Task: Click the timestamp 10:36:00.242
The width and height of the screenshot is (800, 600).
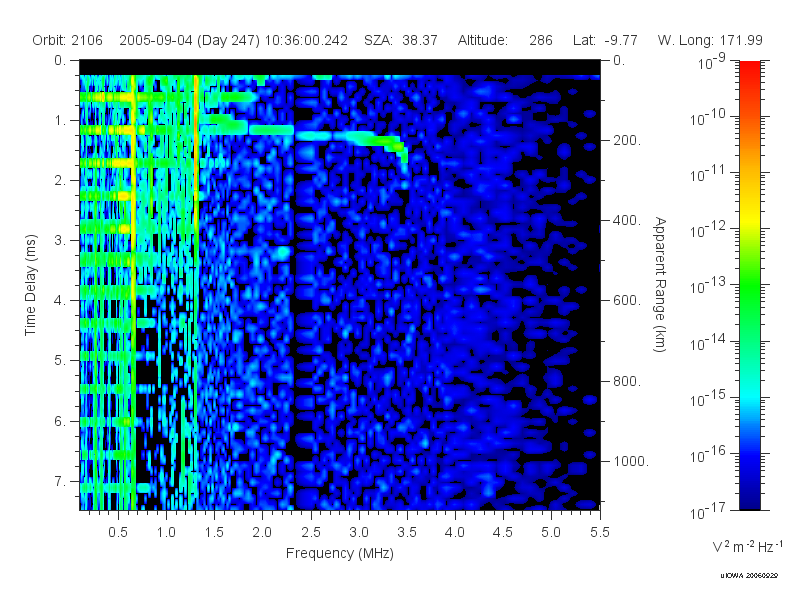Action: [306, 40]
